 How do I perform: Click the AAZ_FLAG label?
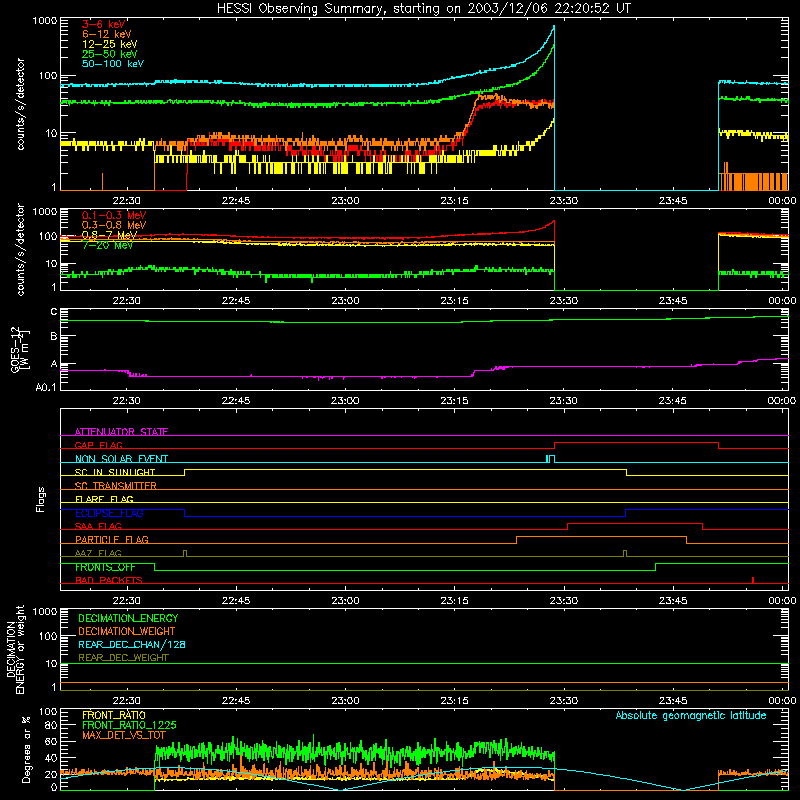pos(98,553)
